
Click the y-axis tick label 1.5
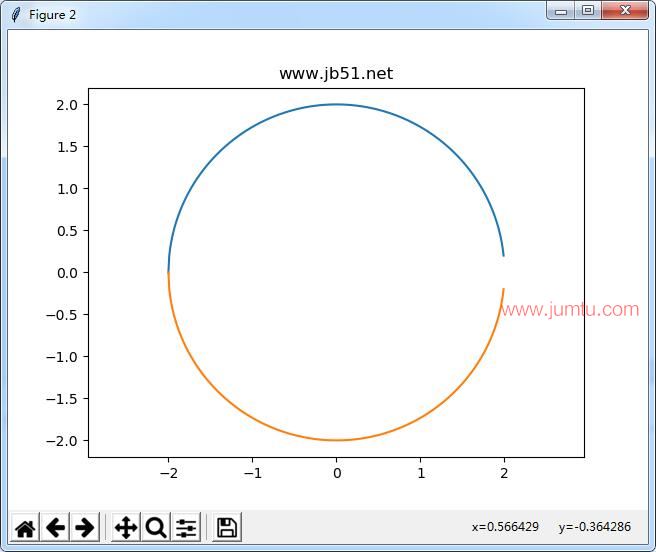[67, 147]
